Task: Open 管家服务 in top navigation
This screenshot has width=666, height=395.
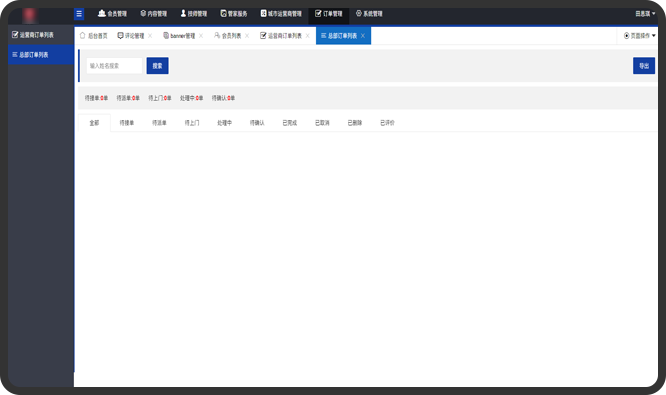Action: [234, 14]
